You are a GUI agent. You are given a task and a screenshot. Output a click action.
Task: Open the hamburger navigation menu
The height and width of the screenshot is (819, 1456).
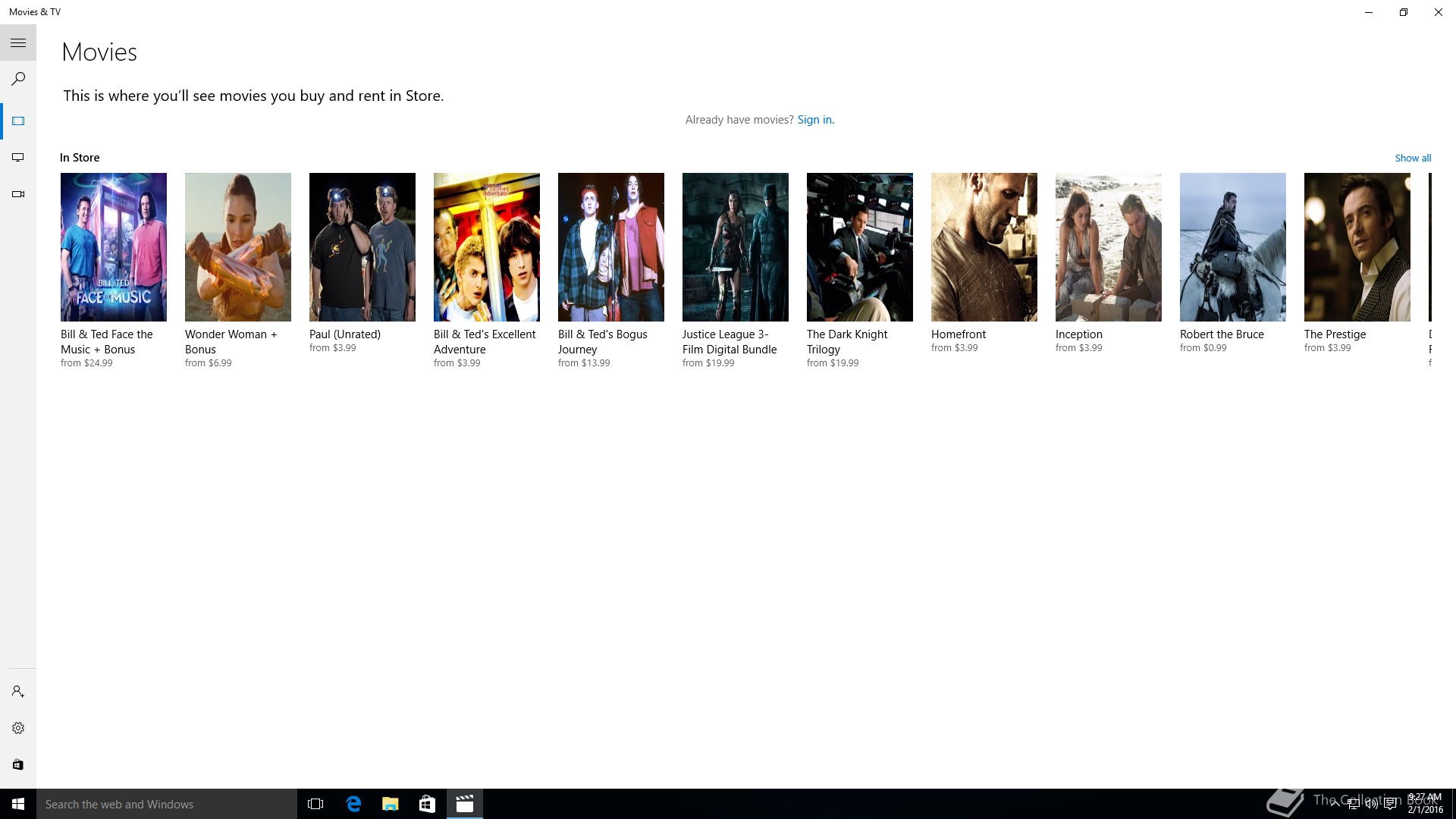point(18,42)
